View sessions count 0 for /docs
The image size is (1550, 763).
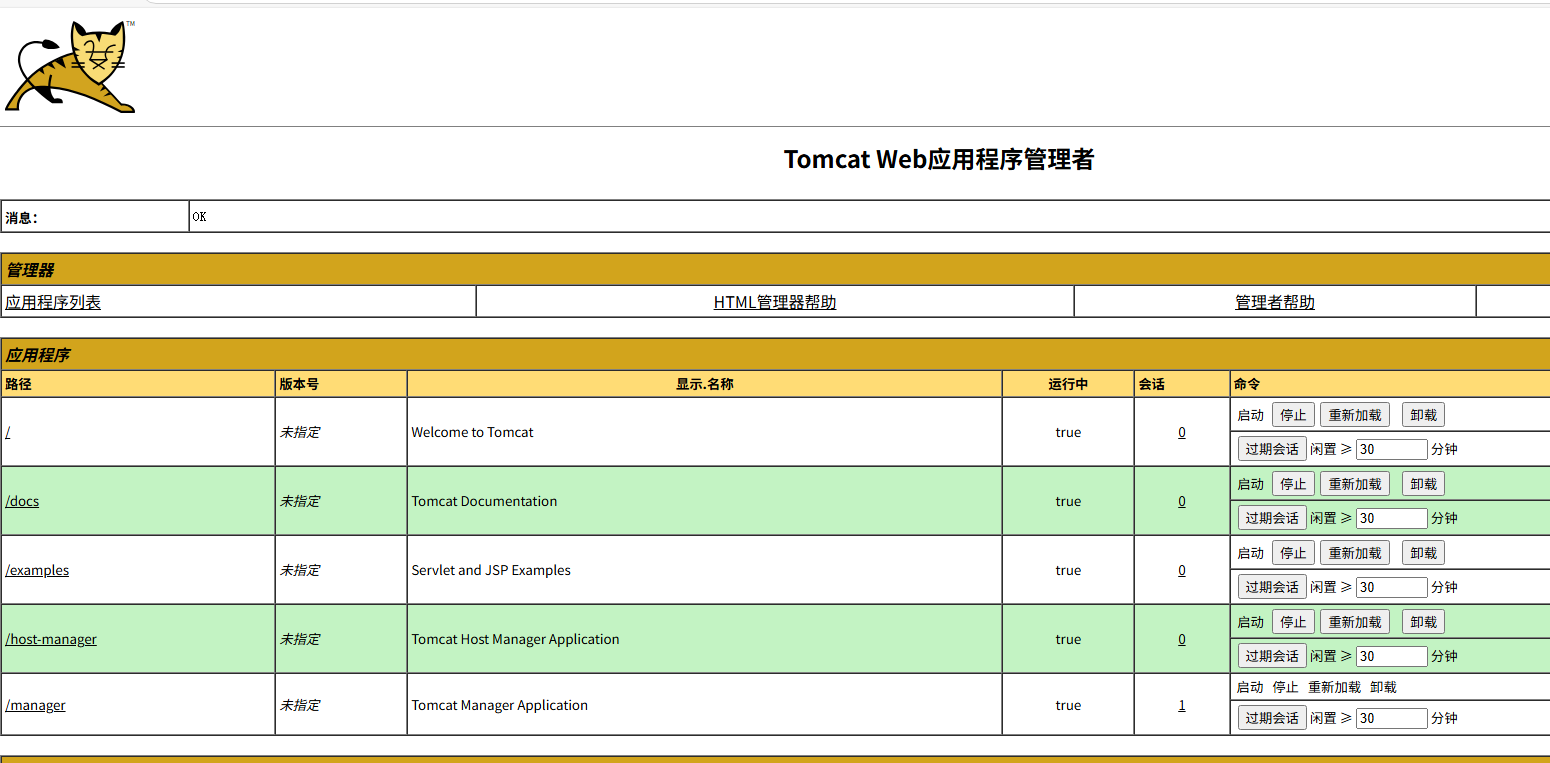tap(1182, 501)
